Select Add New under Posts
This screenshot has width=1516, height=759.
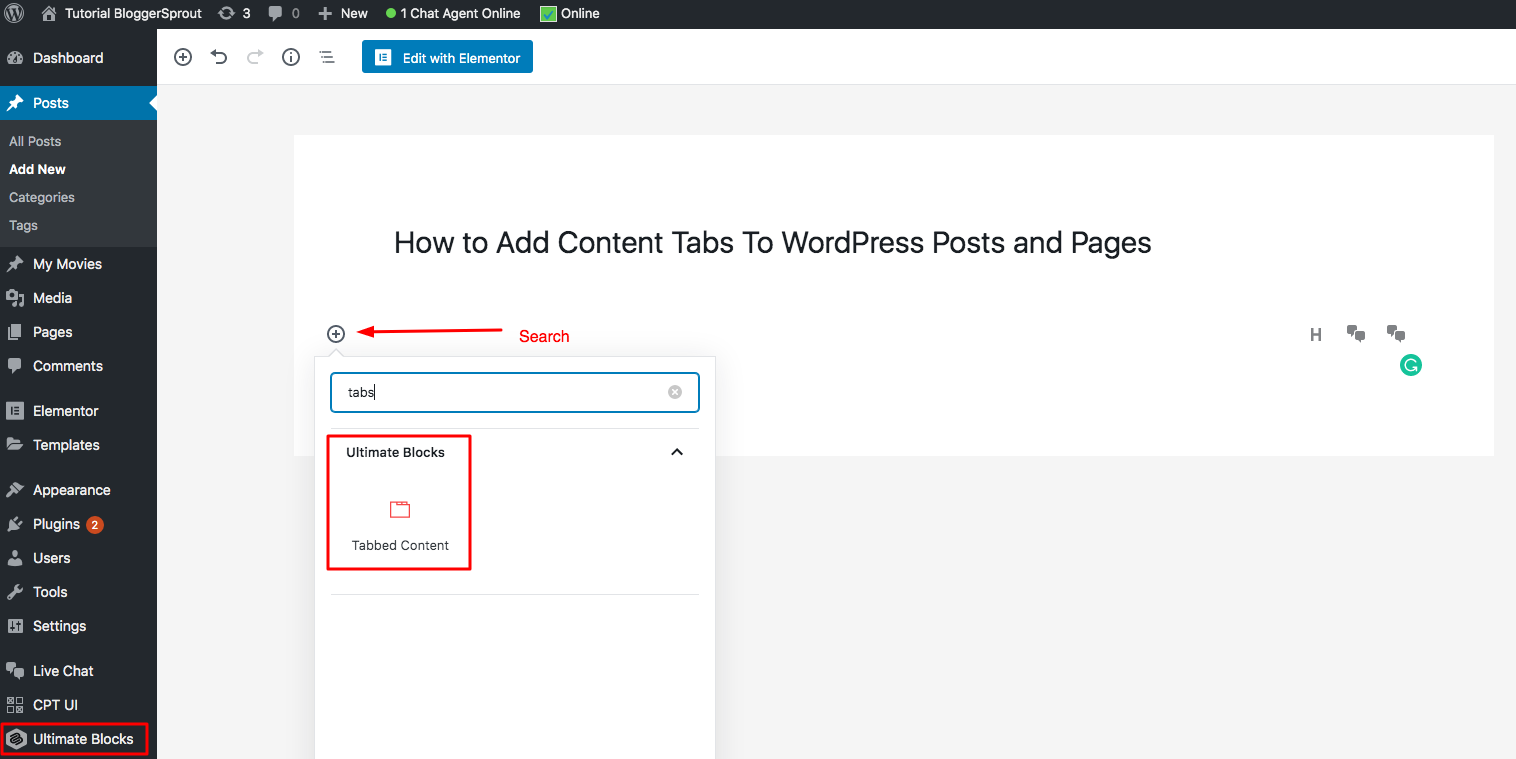pos(37,169)
